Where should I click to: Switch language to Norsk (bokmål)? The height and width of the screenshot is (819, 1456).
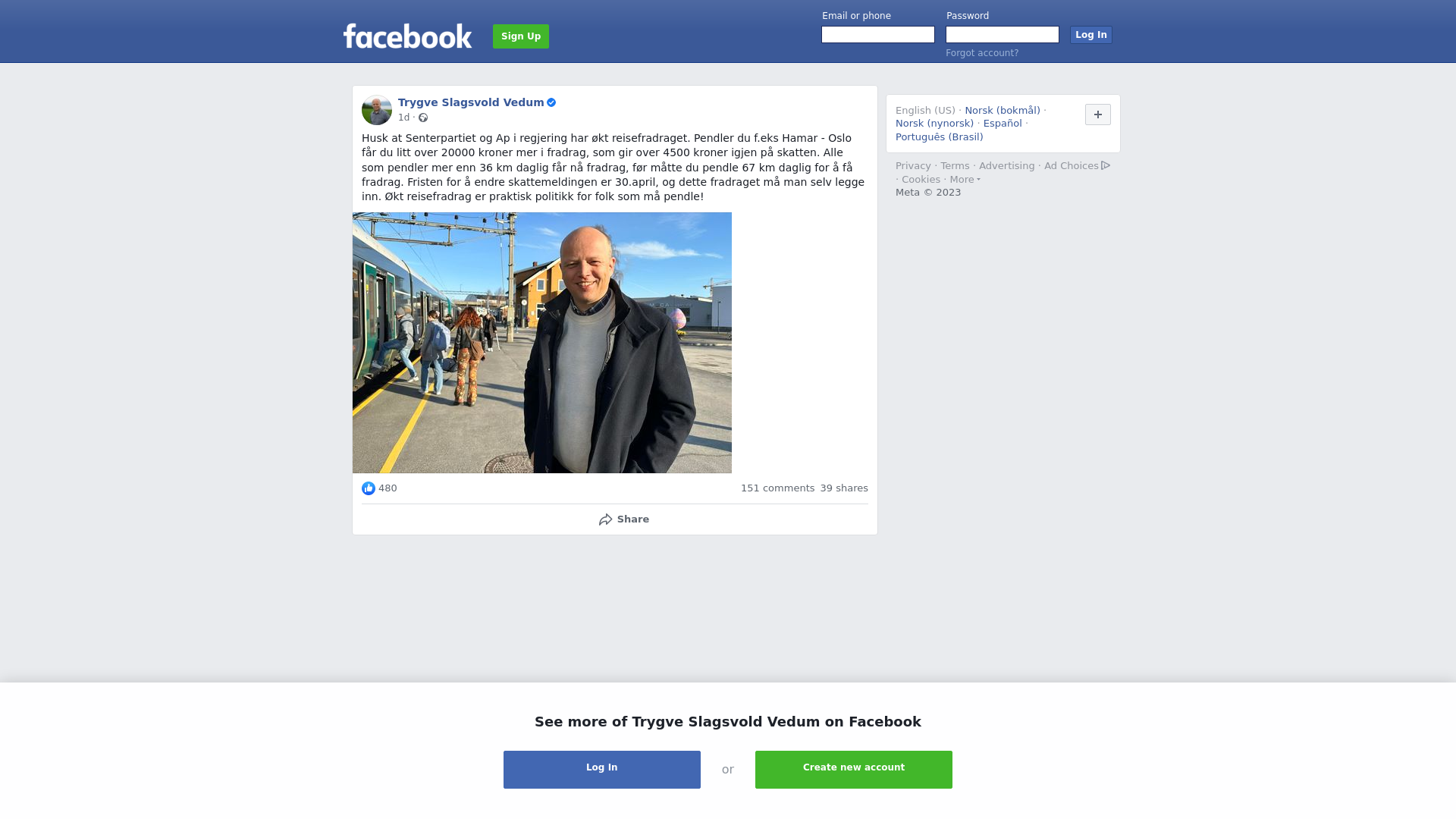[1003, 111]
